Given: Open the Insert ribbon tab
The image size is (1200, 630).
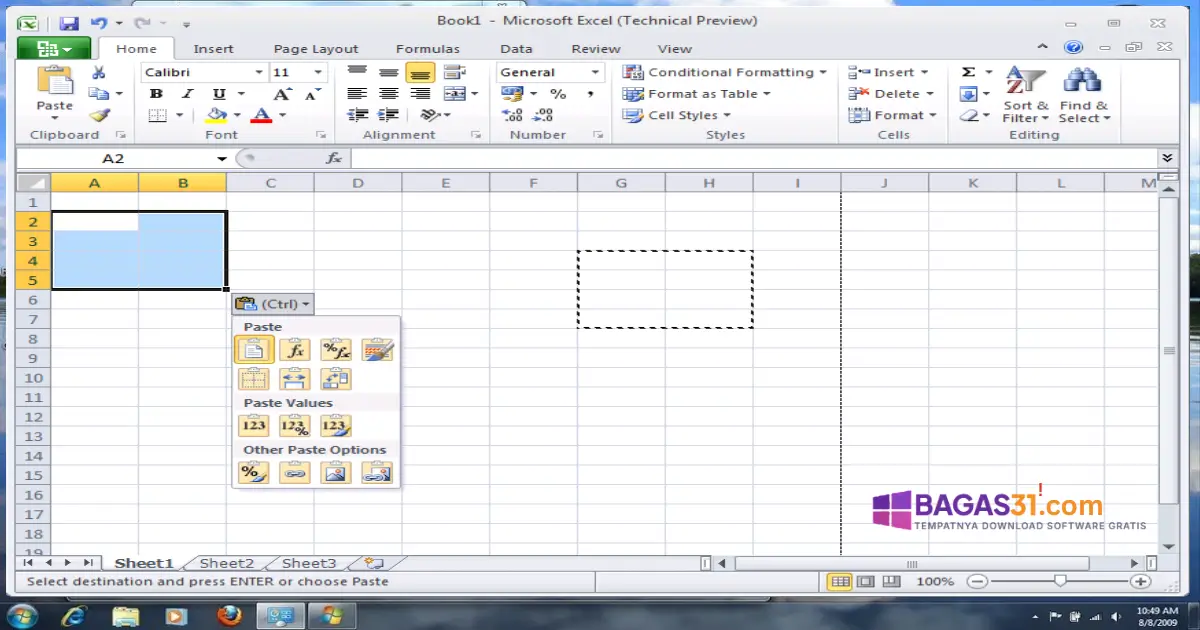Looking at the screenshot, I should [x=213, y=48].
